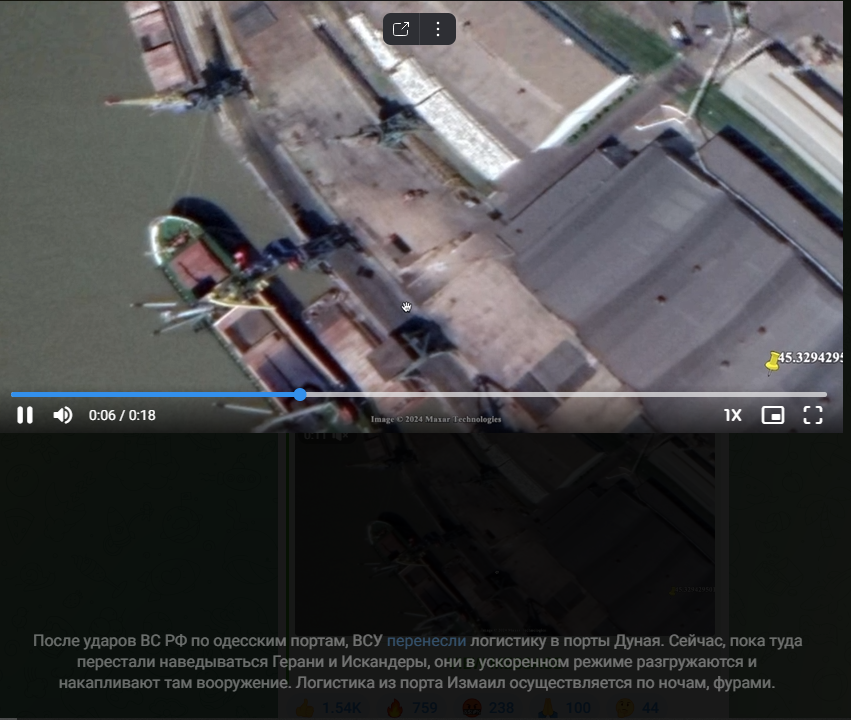Click the yellow pushpin map marker
The image size is (851, 720).
pos(772,362)
